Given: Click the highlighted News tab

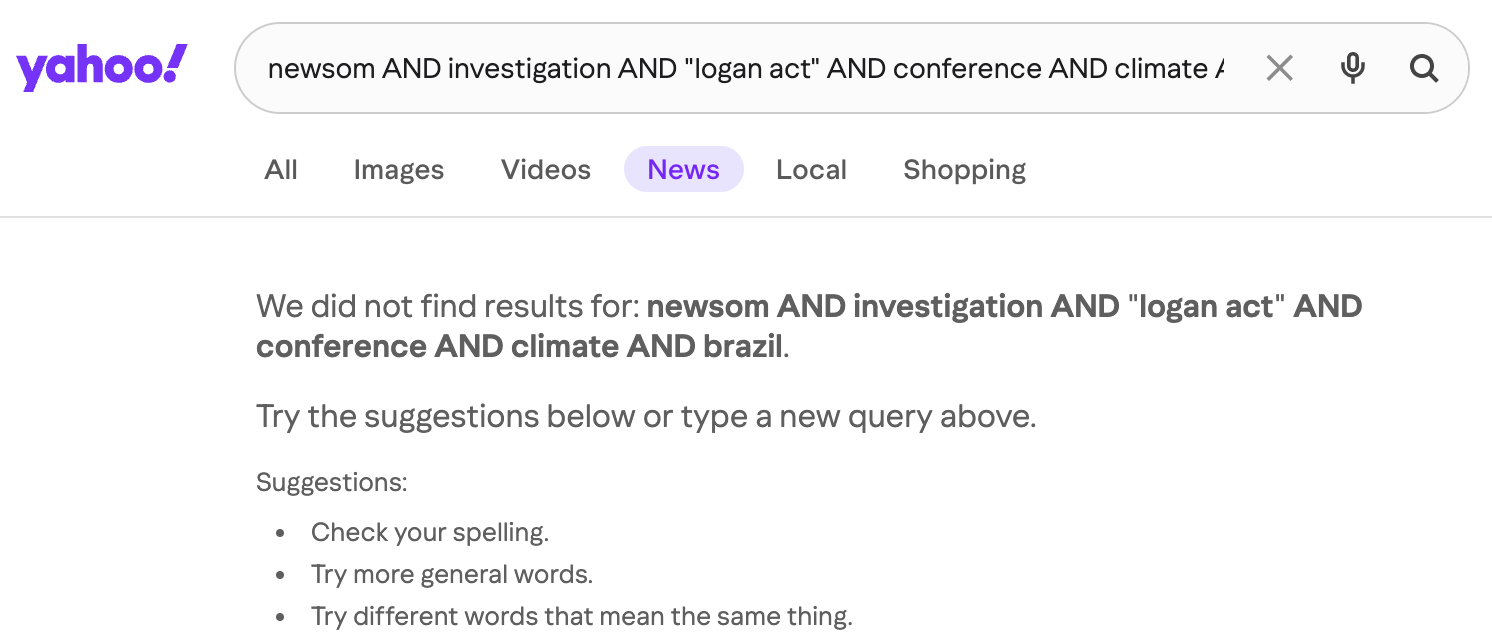Looking at the screenshot, I should (683, 170).
